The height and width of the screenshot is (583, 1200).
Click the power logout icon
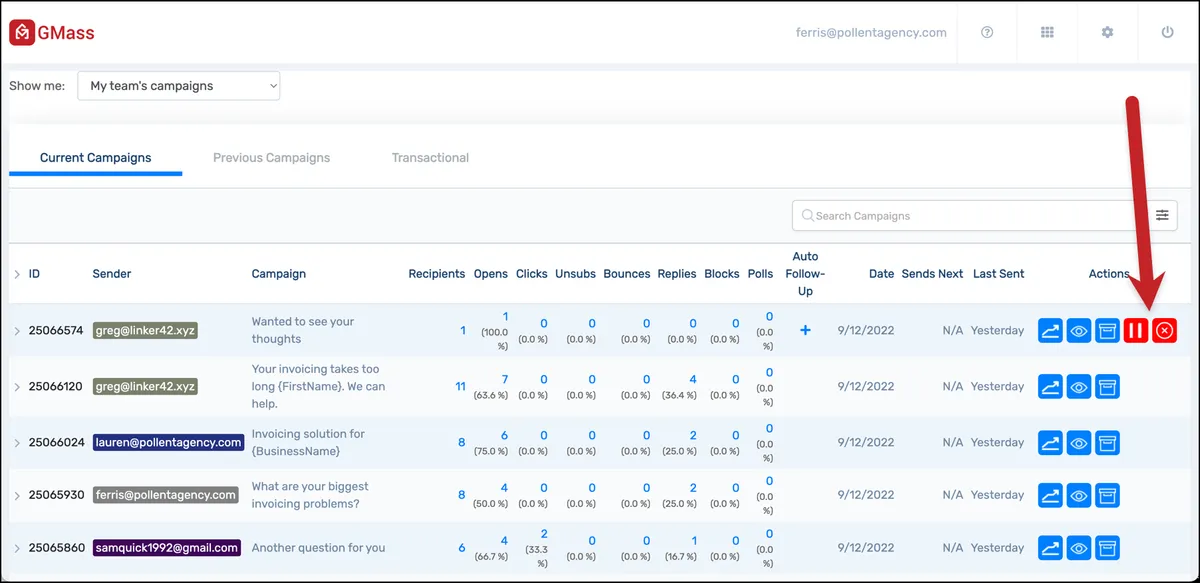(1167, 32)
